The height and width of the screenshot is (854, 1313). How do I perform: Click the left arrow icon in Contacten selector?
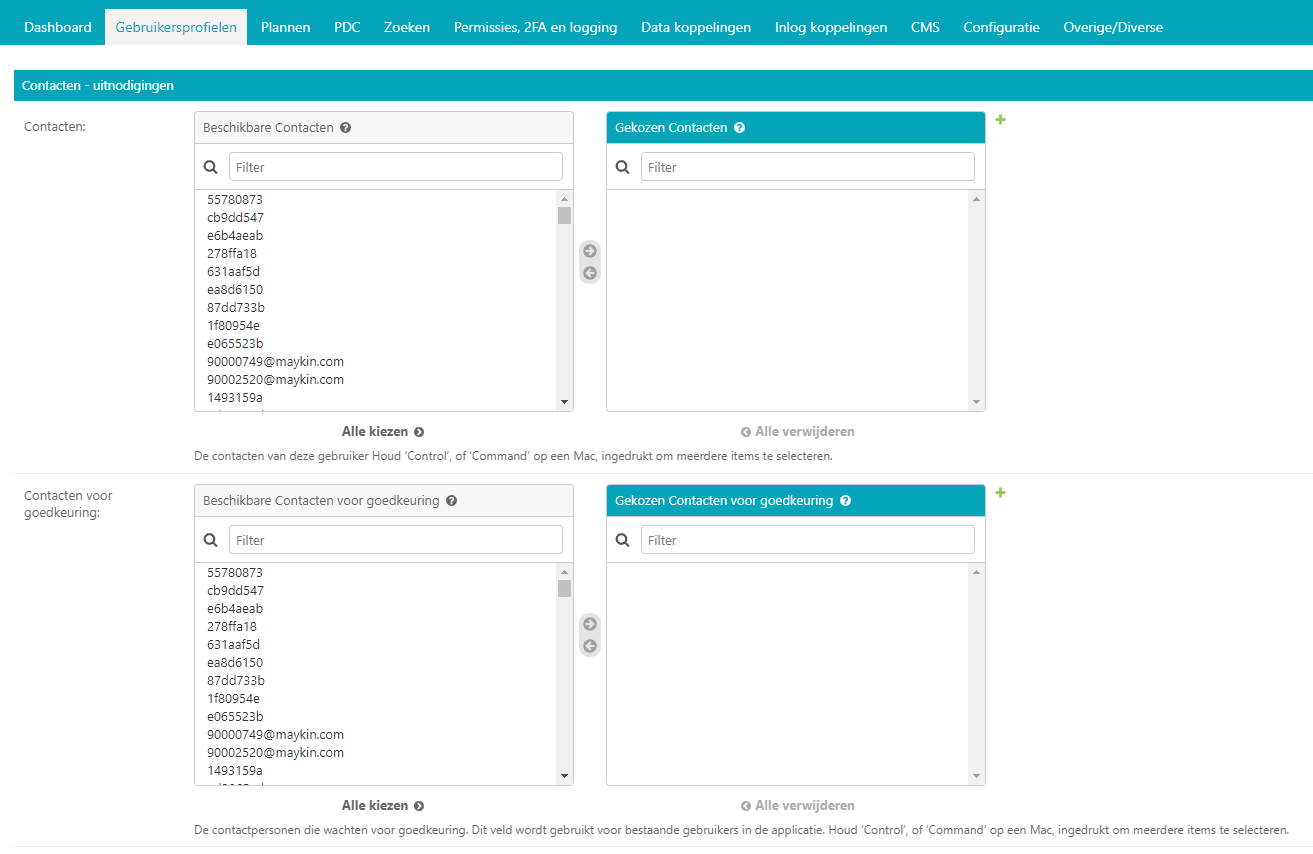click(590, 273)
